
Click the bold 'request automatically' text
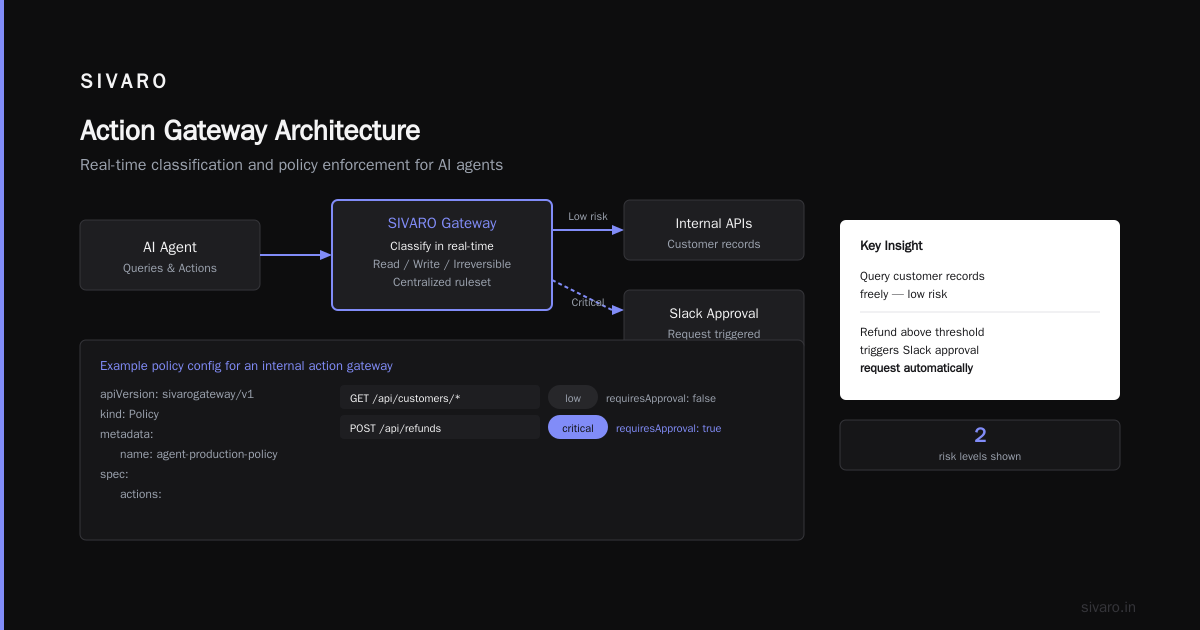pyautogui.click(x=917, y=368)
